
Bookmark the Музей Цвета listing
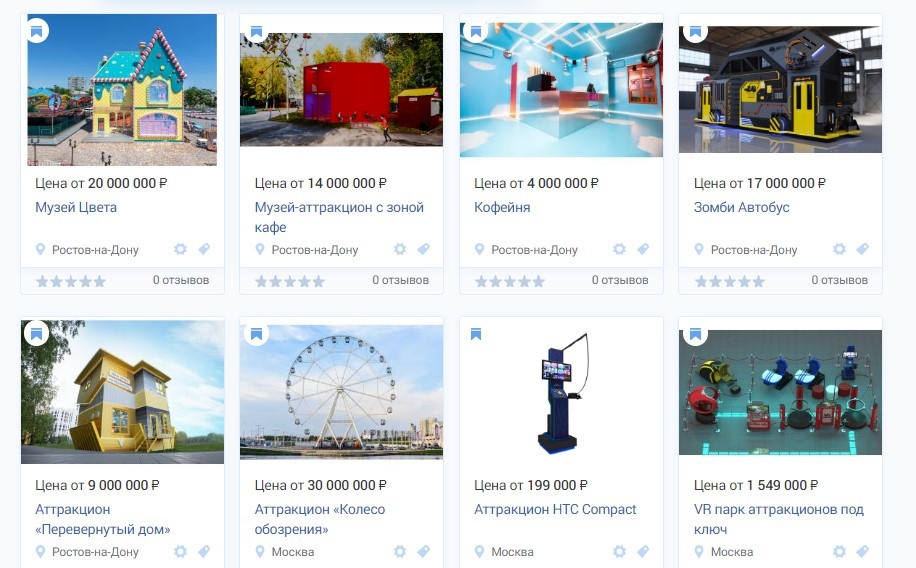pyautogui.click(x=37, y=31)
